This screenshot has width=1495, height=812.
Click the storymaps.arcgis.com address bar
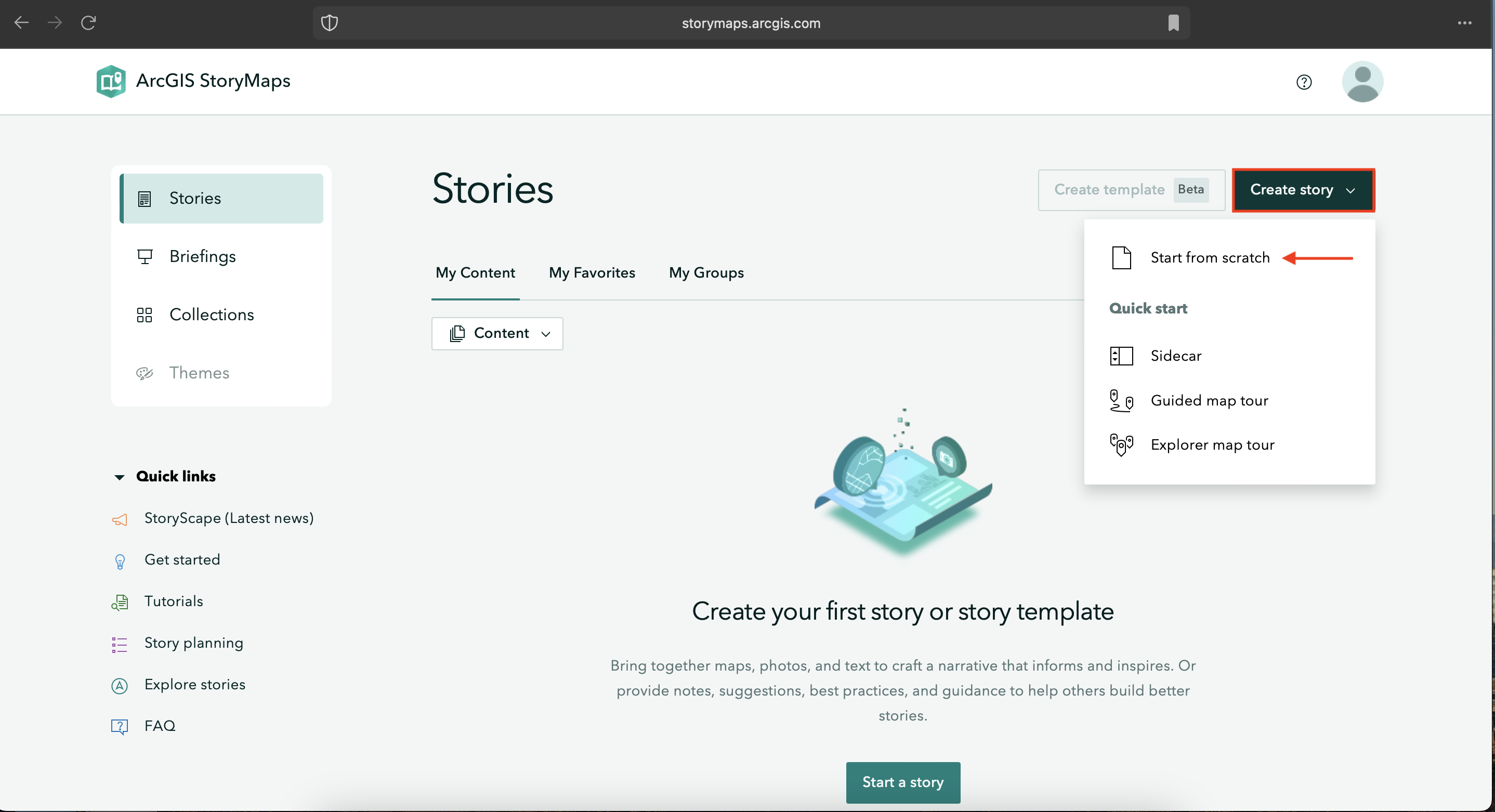[x=751, y=23]
